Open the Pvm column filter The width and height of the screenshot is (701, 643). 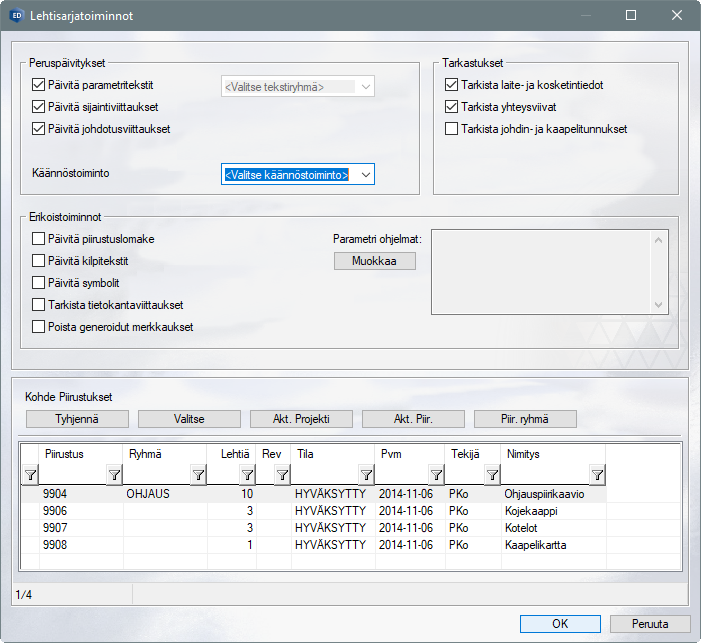coord(436,475)
